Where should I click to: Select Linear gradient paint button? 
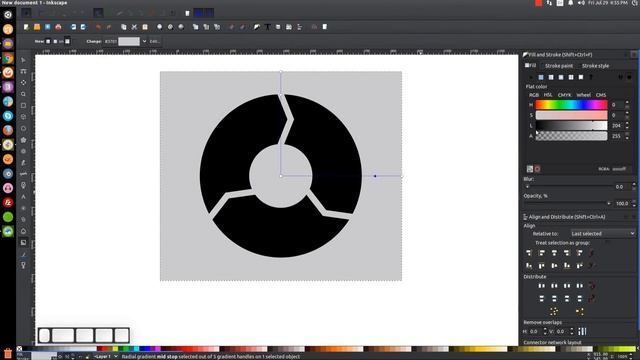point(551,77)
